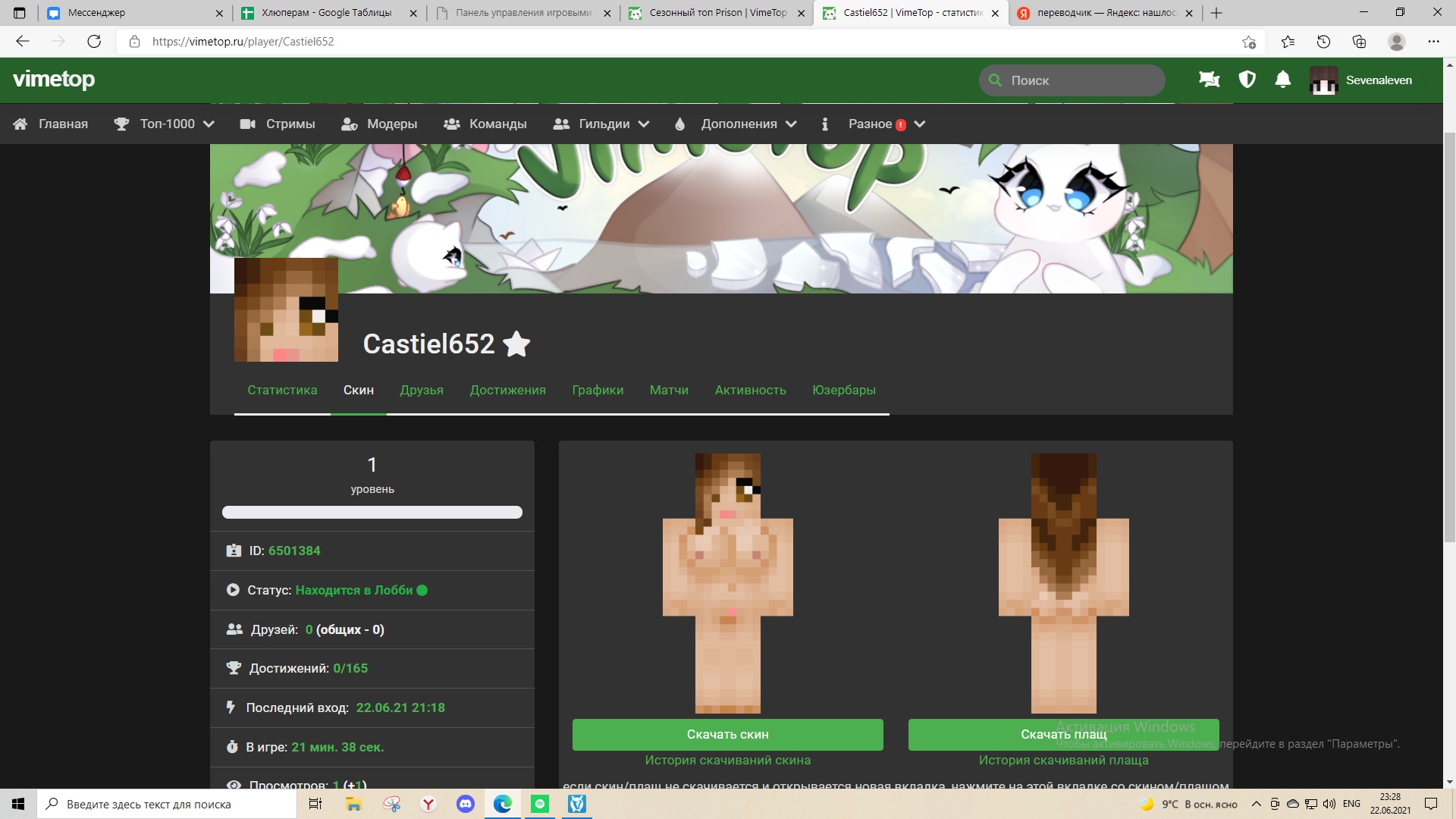Reload the page with refresh icon
The width and height of the screenshot is (1456, 819).
click(x=94, y=42)
